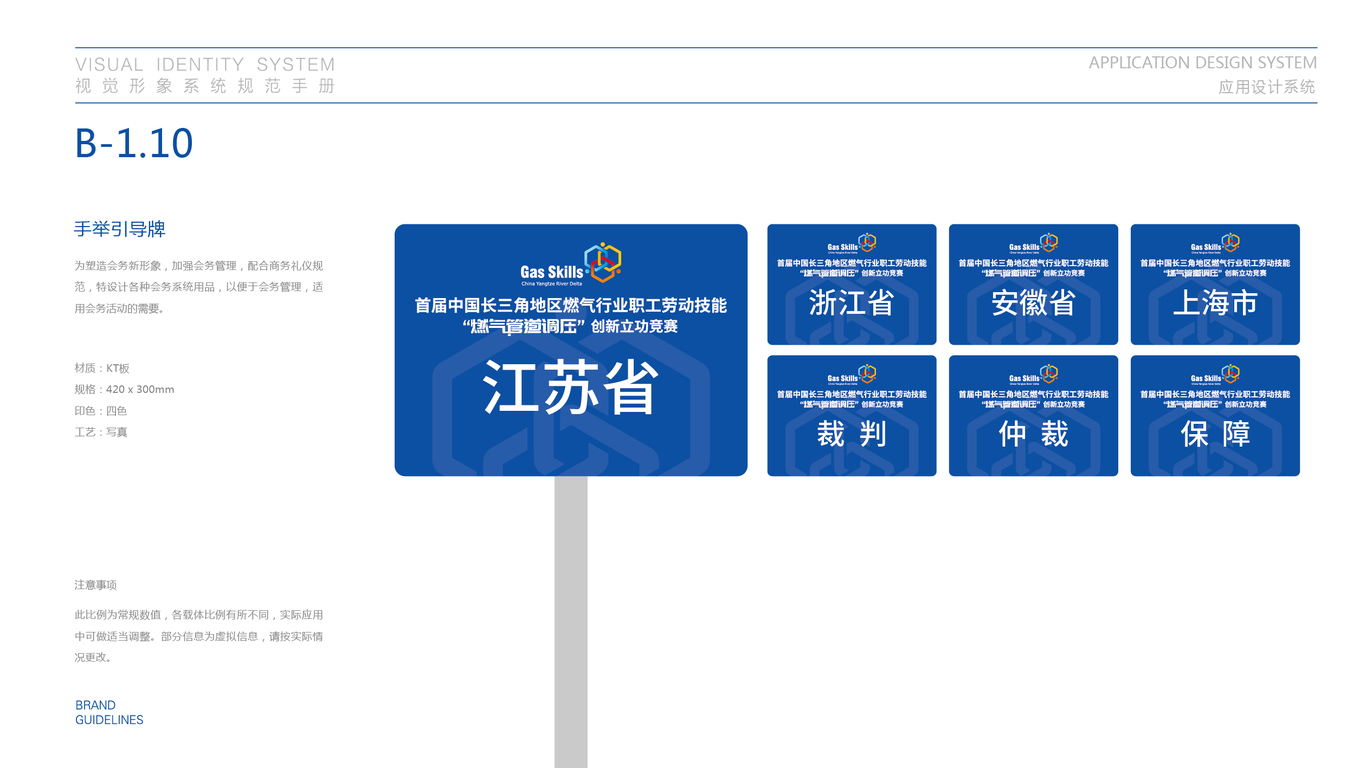Click the 视觉形象系统规范手册 subtitle
This screenshot has width=1366, height=768.
205,86
